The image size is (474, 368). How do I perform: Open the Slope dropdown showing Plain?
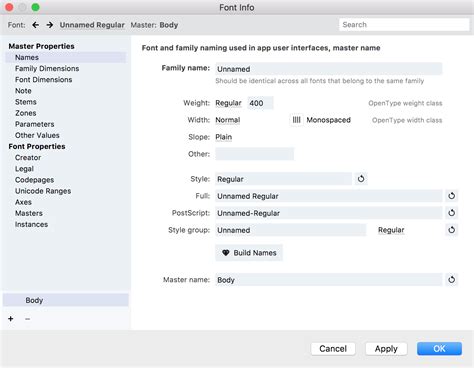224,137
